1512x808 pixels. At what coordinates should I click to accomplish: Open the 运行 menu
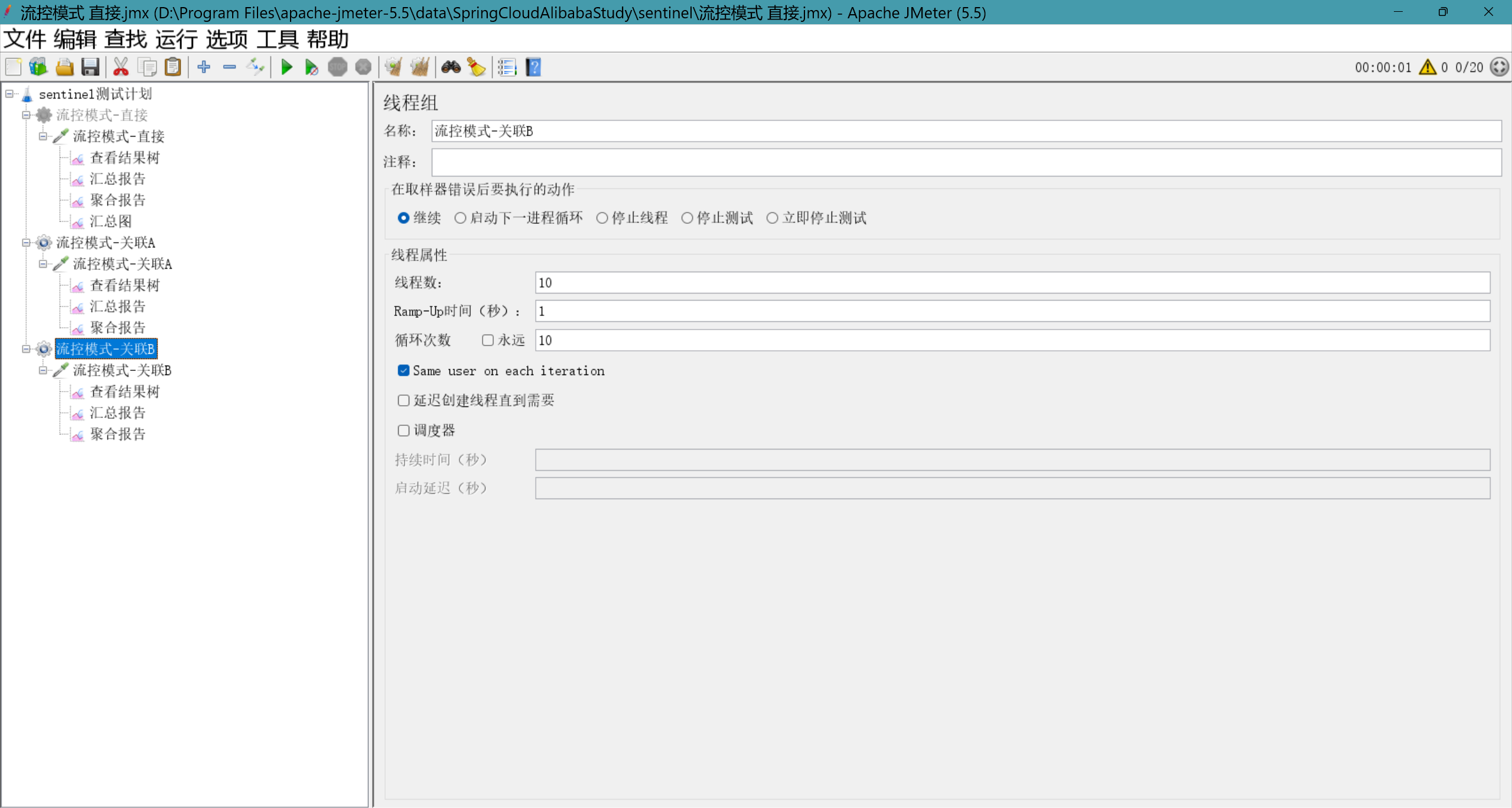(x=176, y=40)
